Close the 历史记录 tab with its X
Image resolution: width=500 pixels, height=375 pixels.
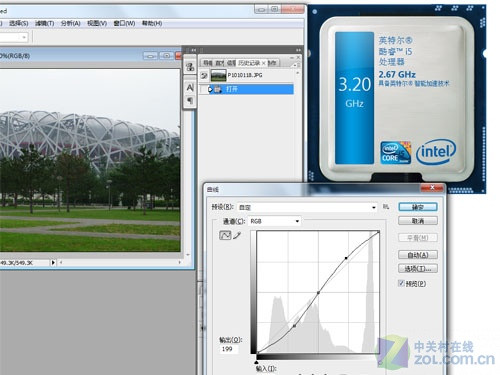[x=263, y=63]
